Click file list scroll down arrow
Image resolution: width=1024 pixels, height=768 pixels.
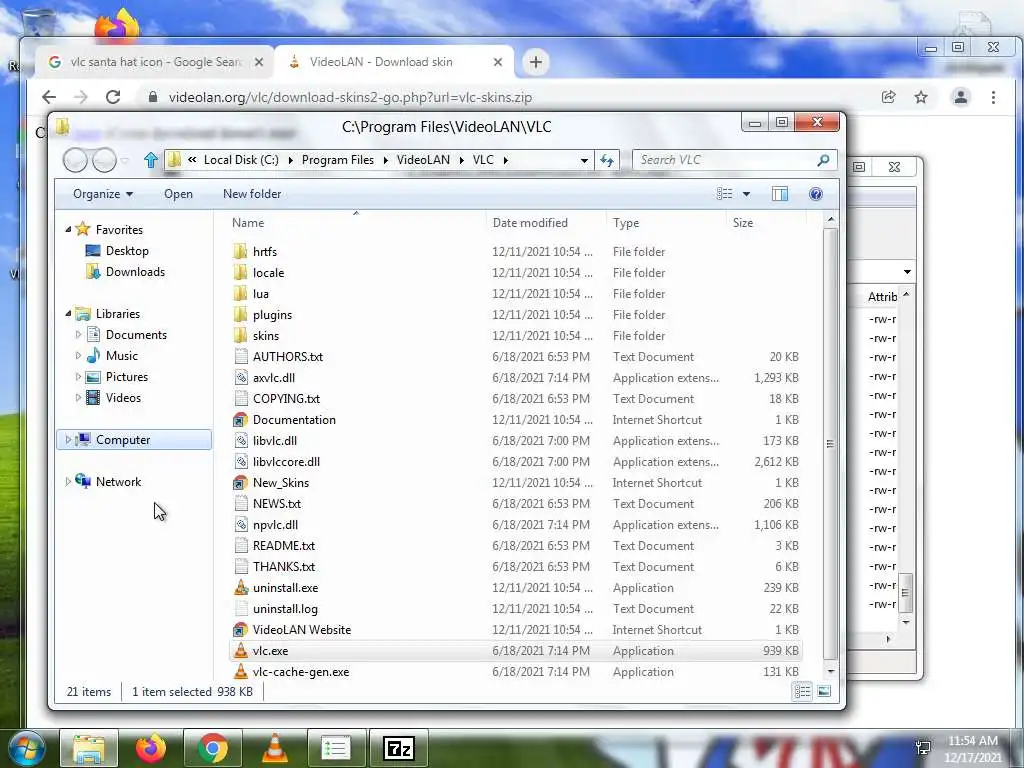(831, 671)
